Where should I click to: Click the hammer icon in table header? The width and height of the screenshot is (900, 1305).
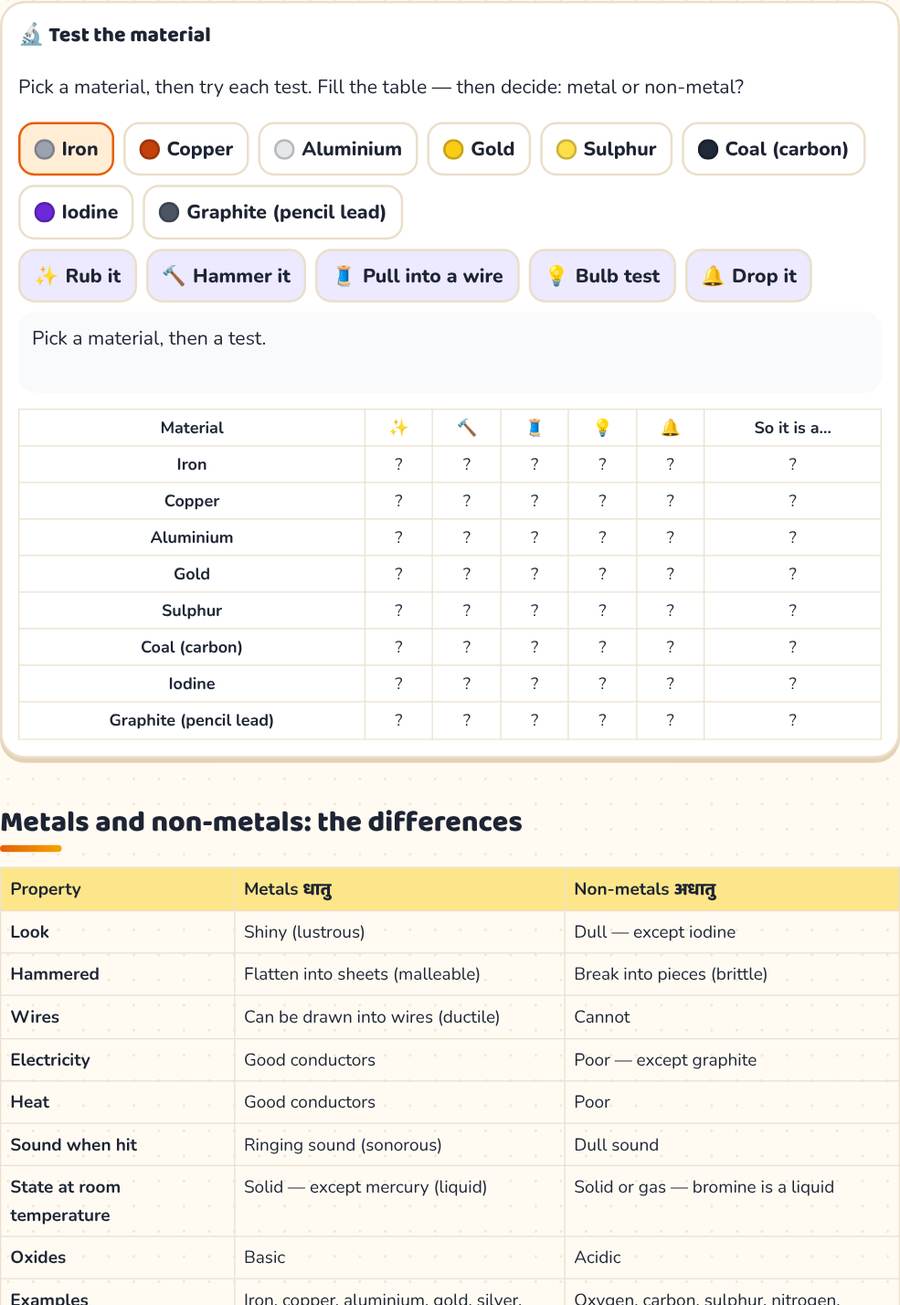click(466, 428)
